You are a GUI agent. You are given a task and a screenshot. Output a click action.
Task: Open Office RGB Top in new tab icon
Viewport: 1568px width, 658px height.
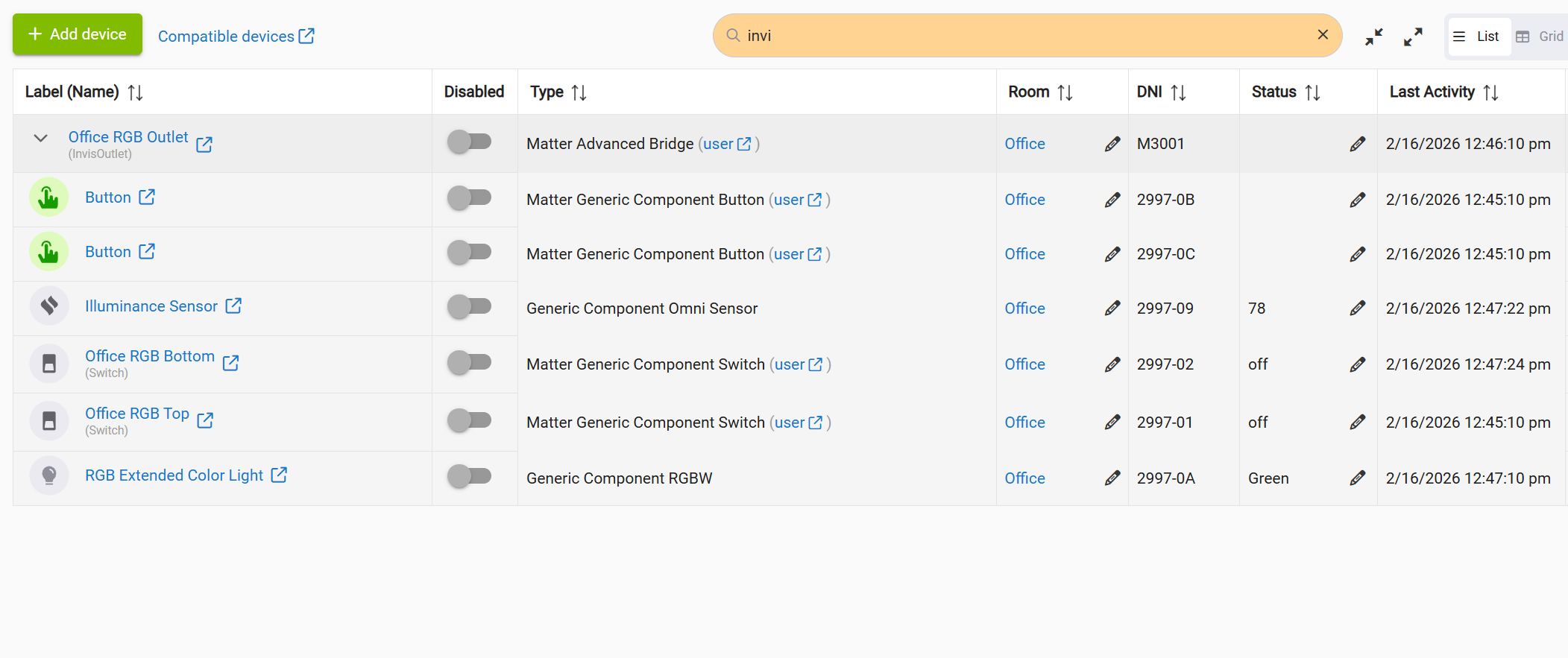pyautogui.click(x=205, y=420)
